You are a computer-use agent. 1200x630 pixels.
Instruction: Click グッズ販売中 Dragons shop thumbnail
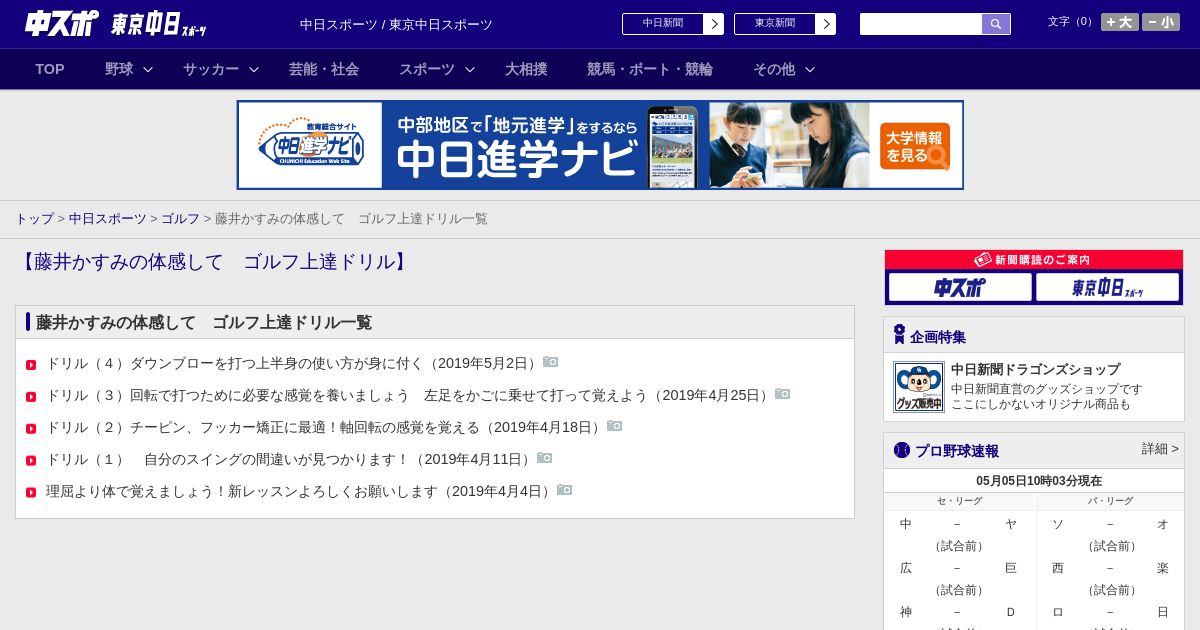tap(919, 387)
